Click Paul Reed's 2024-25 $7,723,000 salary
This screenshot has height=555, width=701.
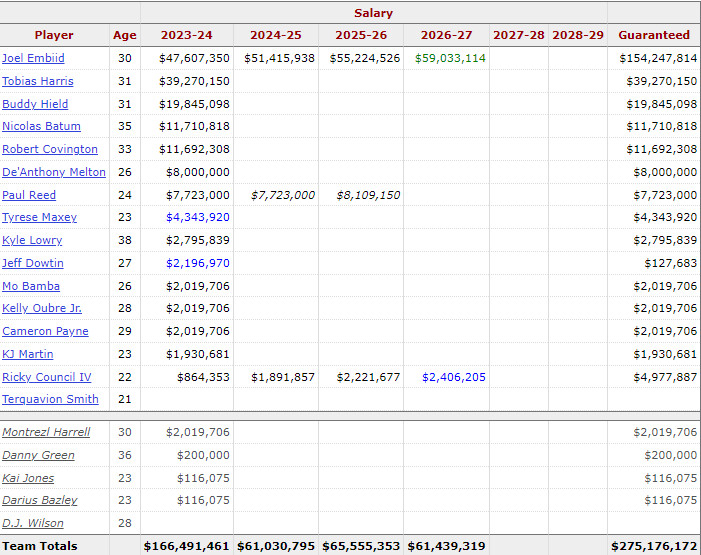[x=283, y=195]
